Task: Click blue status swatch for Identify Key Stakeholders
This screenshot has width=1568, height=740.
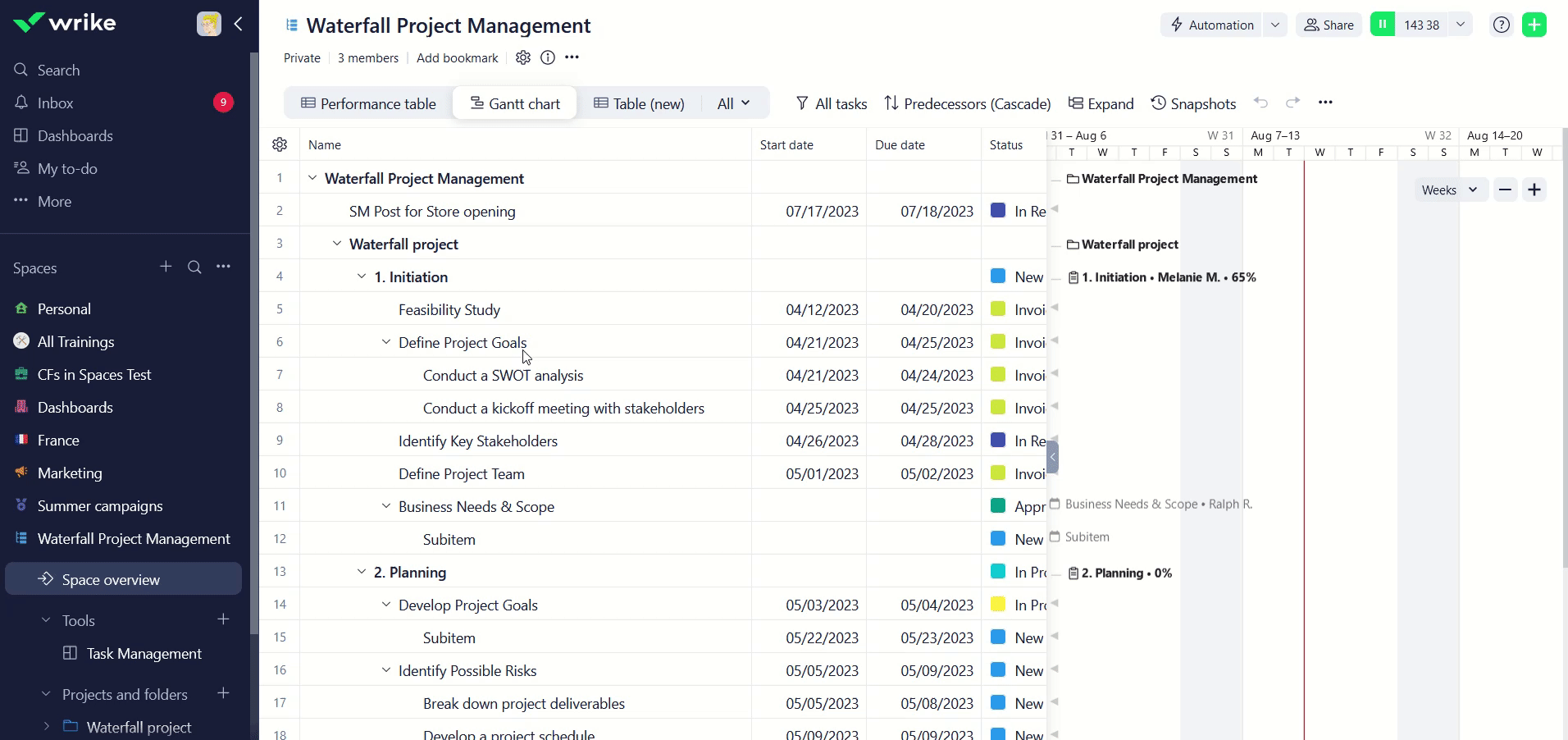Action: tap(998, 440)
